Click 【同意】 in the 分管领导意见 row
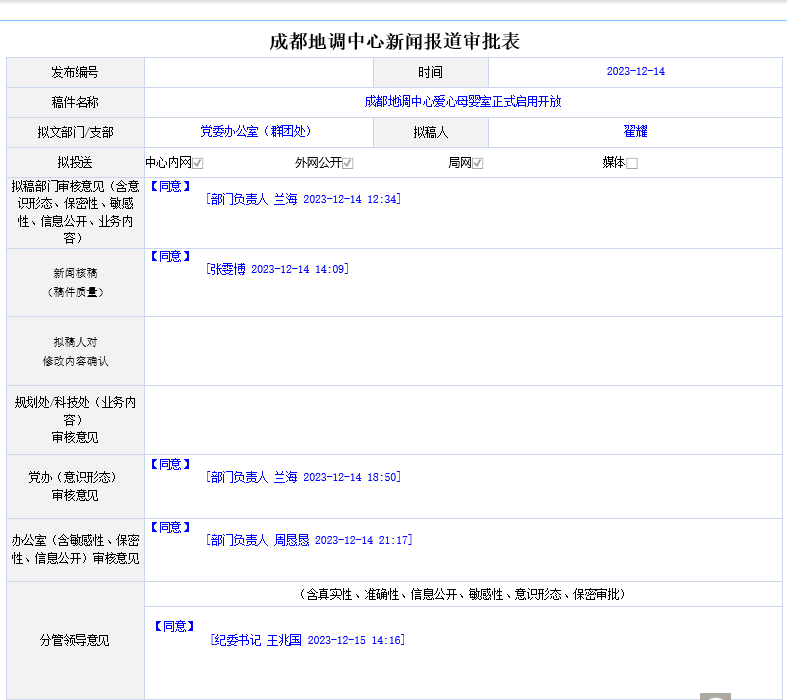Viewport: 787px width, 700px height. tap(174, 626)
